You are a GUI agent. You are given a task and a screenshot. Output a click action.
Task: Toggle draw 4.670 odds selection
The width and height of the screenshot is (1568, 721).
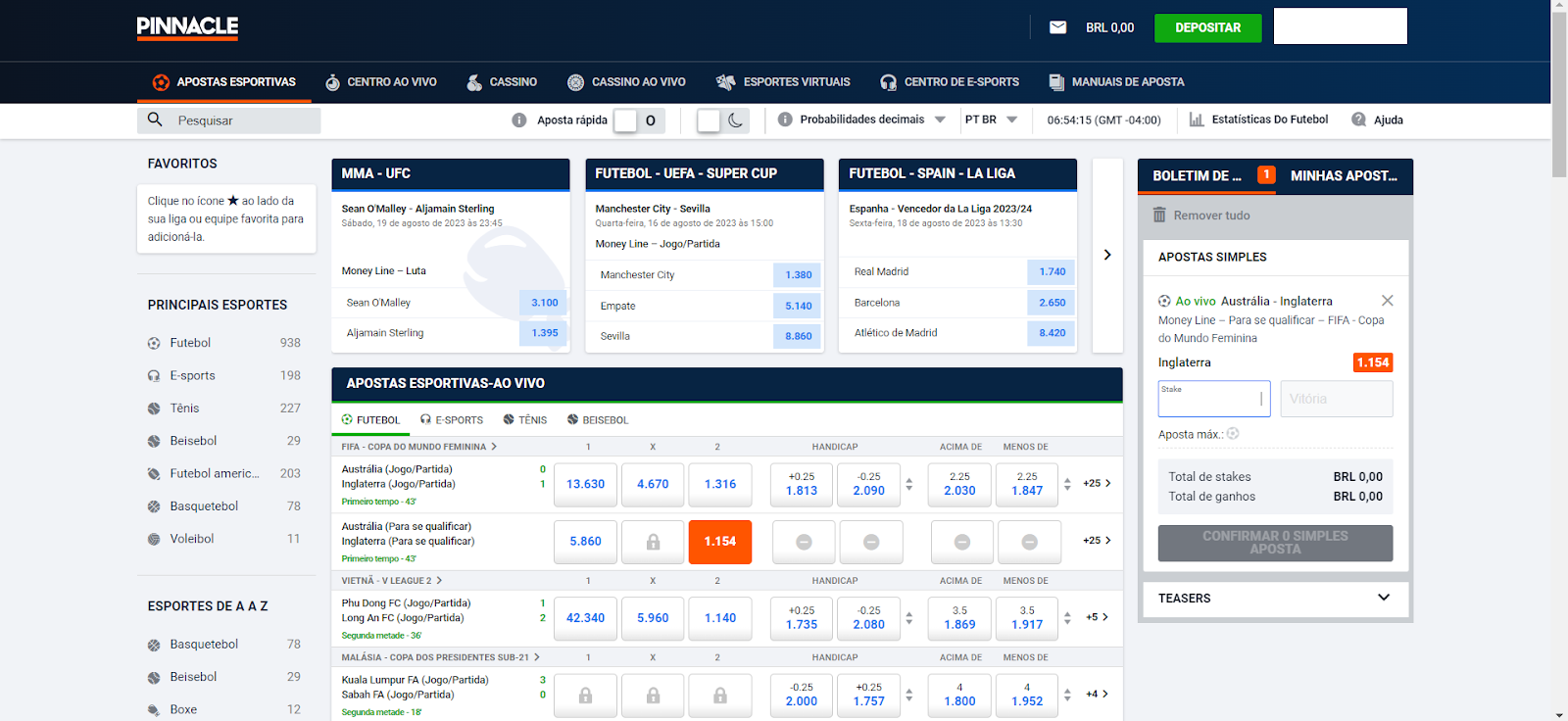pos(653,484)
